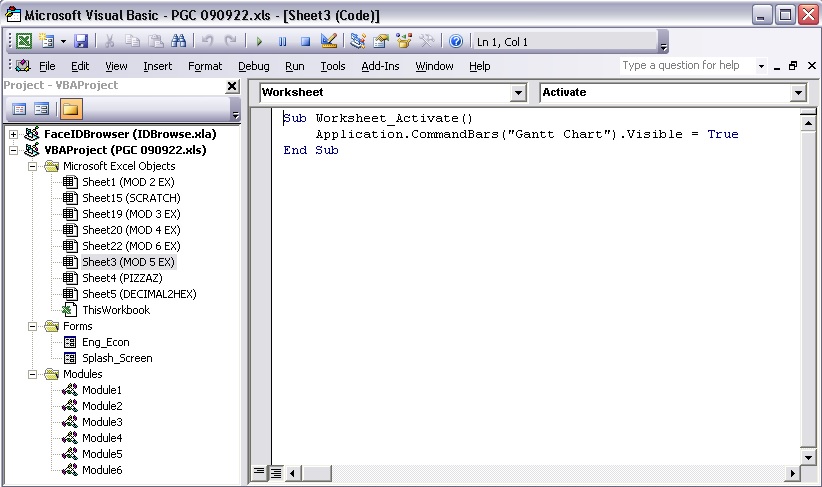This screenshot has height=487, width=822.
Task: Select Sheet1 (MOD 2 EX) in tree
Action: coord(128,182)
